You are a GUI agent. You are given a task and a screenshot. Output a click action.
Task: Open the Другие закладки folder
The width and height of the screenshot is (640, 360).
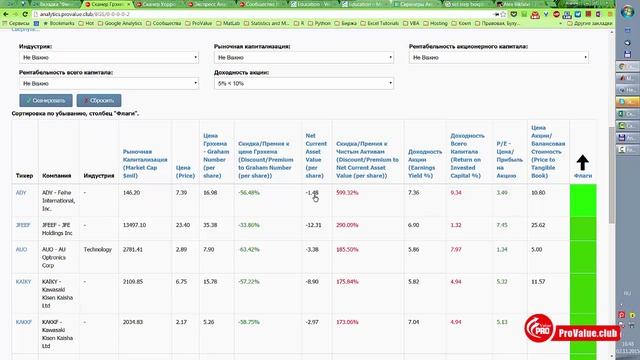(x=589, y=23)
